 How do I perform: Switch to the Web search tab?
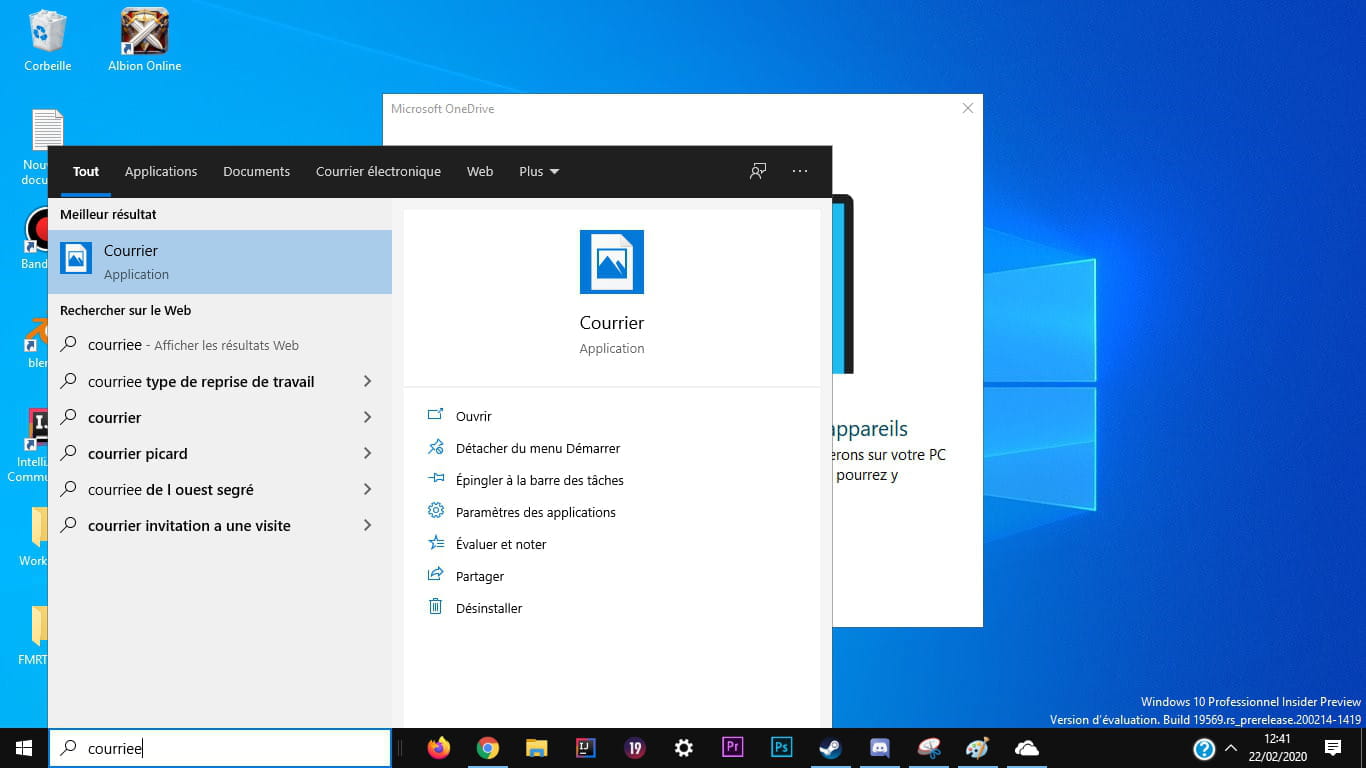tap(480, 171)
